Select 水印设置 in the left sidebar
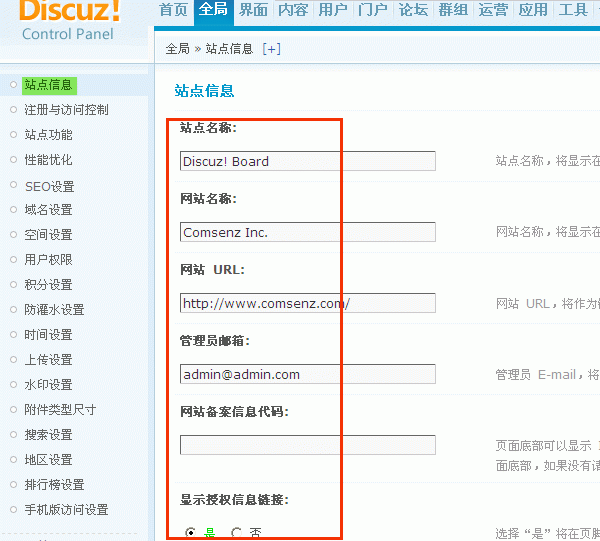The width and height of the screenshot is (600, 541). pos(48,385)
